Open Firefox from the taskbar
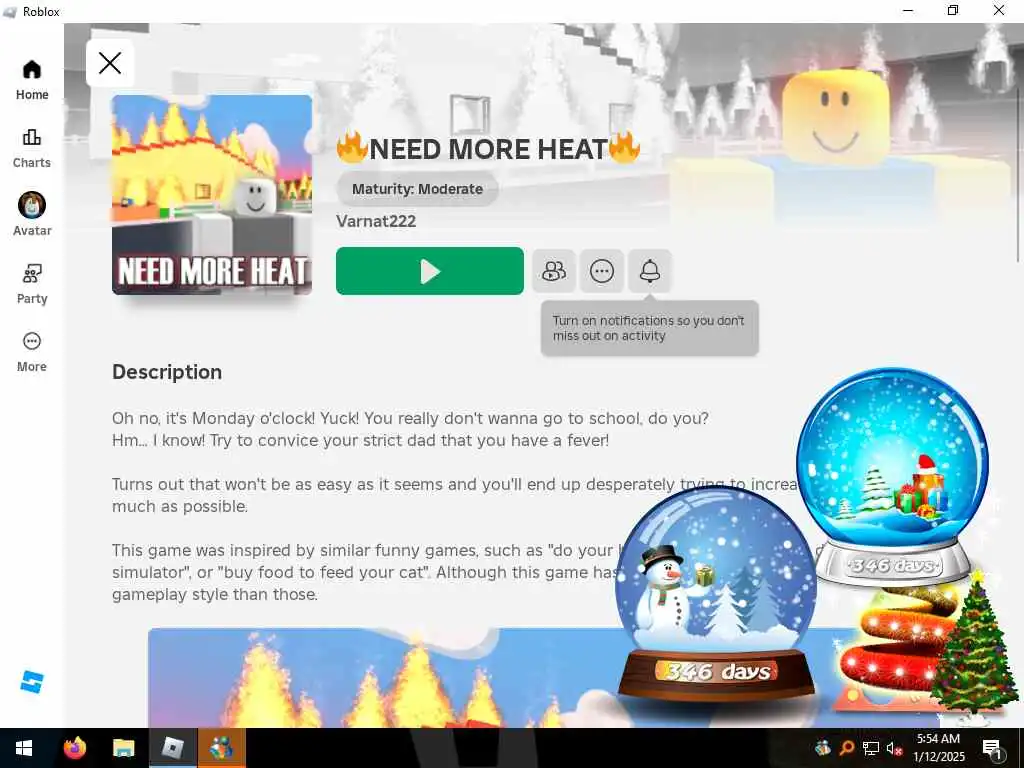 tap(75, 748)
